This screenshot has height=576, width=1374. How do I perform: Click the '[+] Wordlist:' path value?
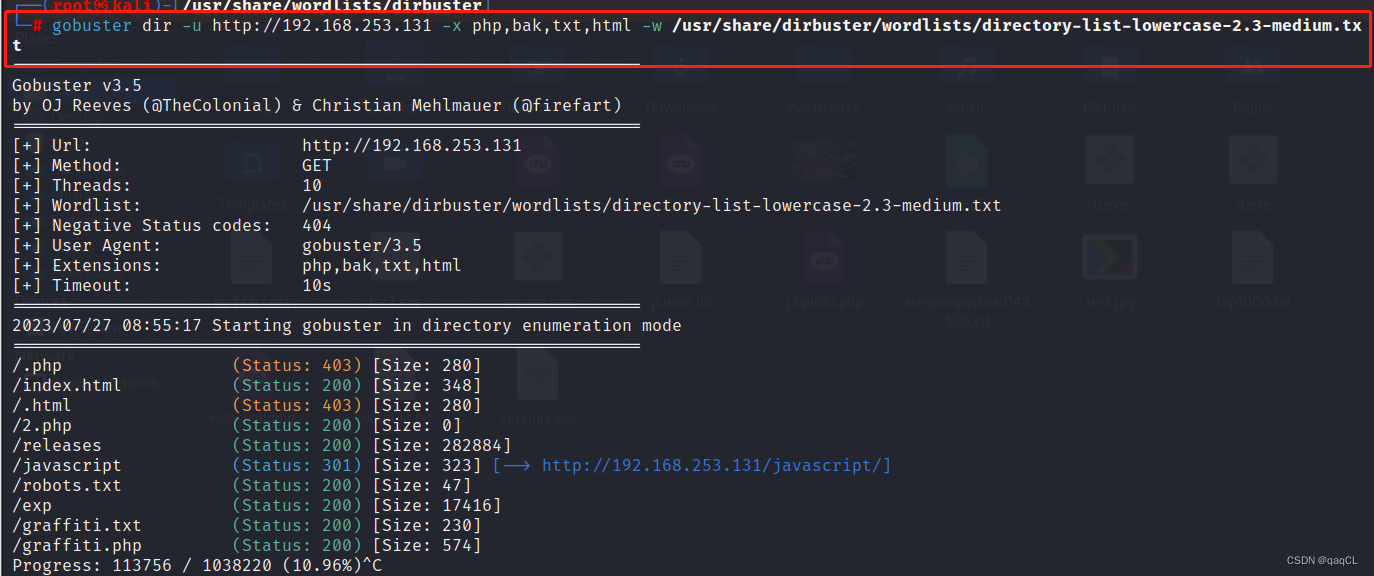[x=651, y=205]
